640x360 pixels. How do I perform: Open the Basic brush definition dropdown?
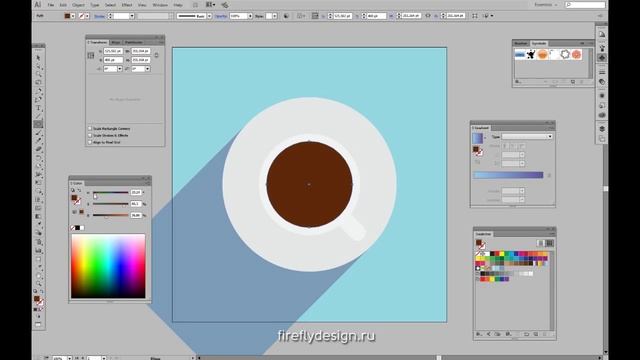pyautogui.click(x=209, y=16)
